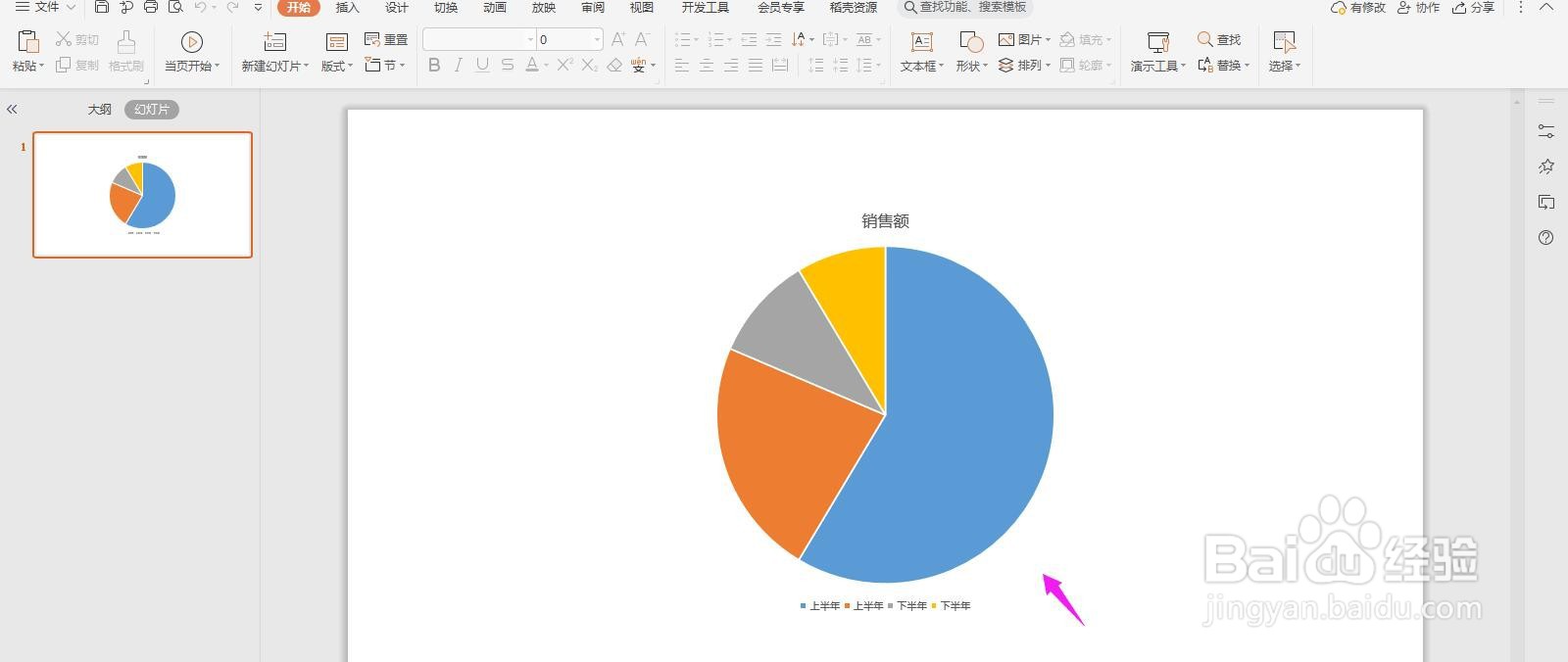Toggle align text left
The height and width of the screenshot is (662, 1568).
[x=682, y=65]
